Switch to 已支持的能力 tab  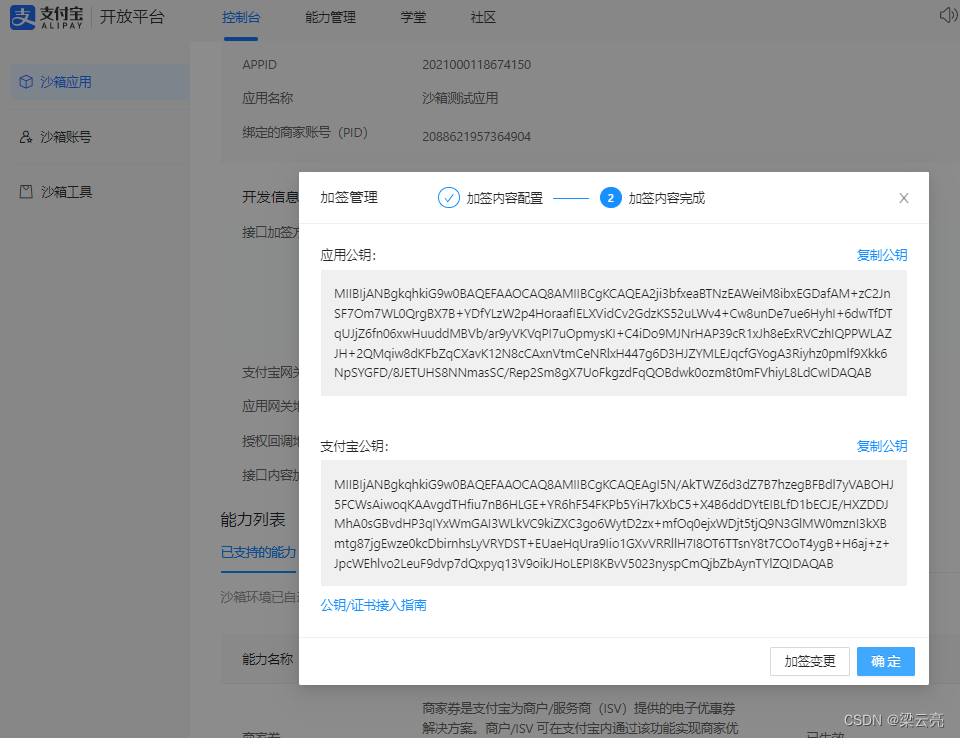click(258, 552)
